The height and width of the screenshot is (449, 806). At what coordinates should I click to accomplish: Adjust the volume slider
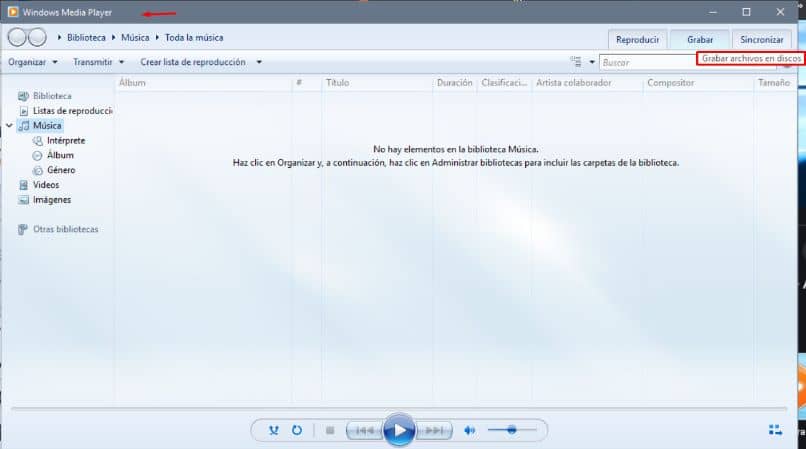pos(512,429)
